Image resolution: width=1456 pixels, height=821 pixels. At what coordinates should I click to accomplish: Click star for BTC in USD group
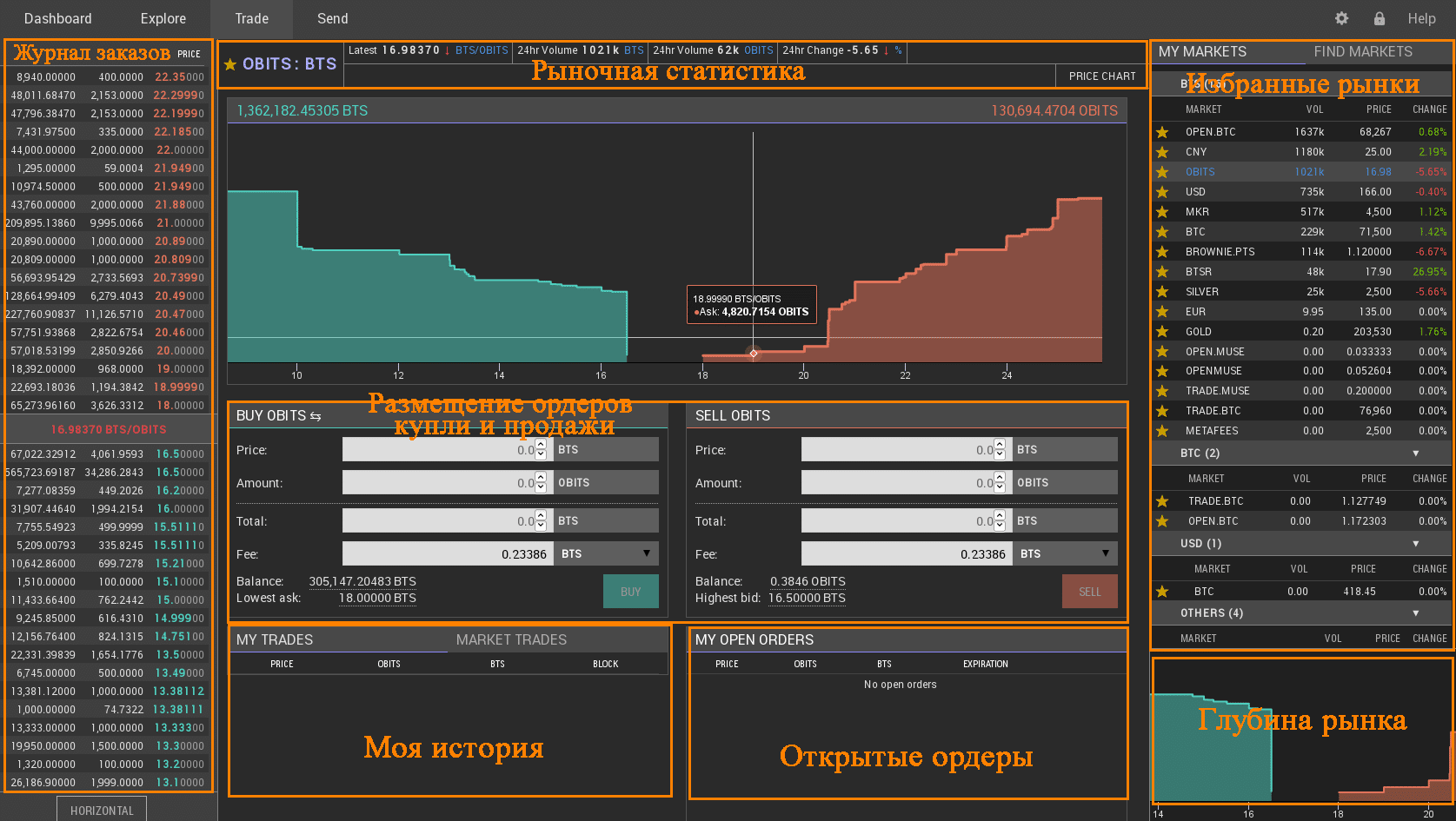[1162, 592]
